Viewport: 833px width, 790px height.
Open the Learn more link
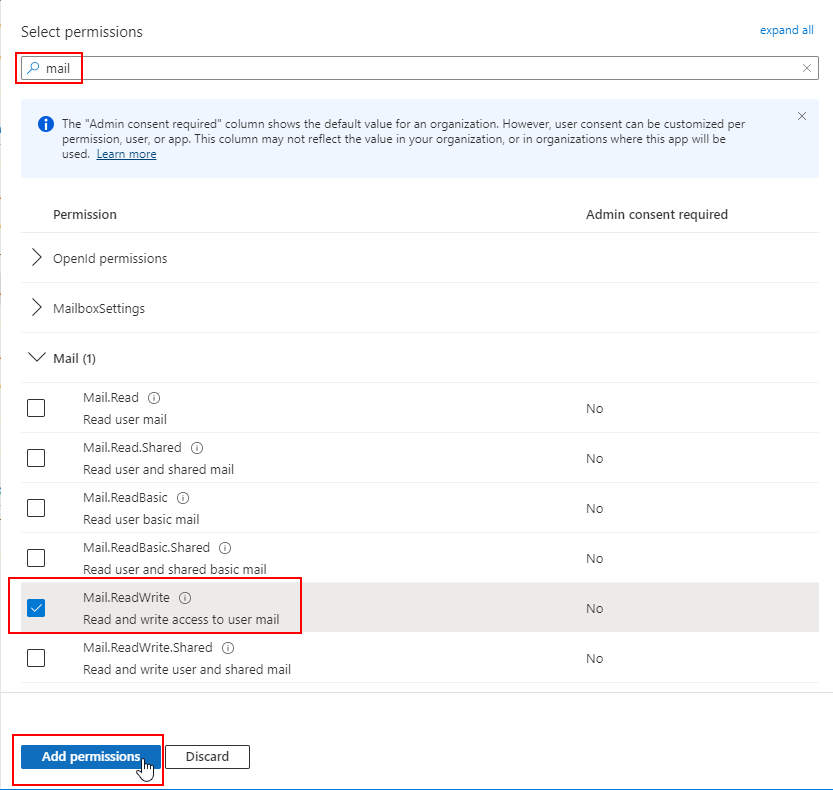tap(126, 154)
